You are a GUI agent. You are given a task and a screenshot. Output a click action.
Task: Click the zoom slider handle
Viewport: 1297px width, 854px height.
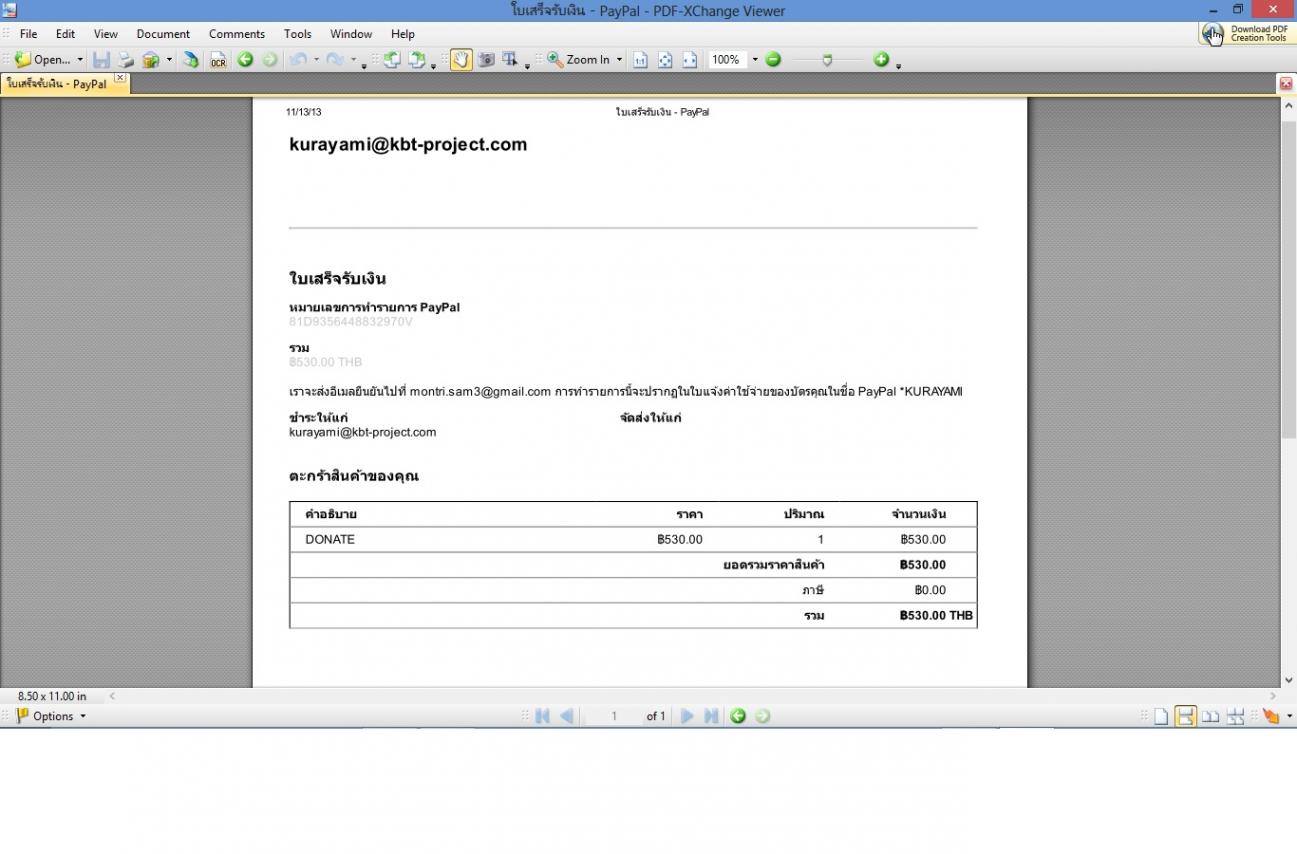pyautogui.click(x=827, y=60)
